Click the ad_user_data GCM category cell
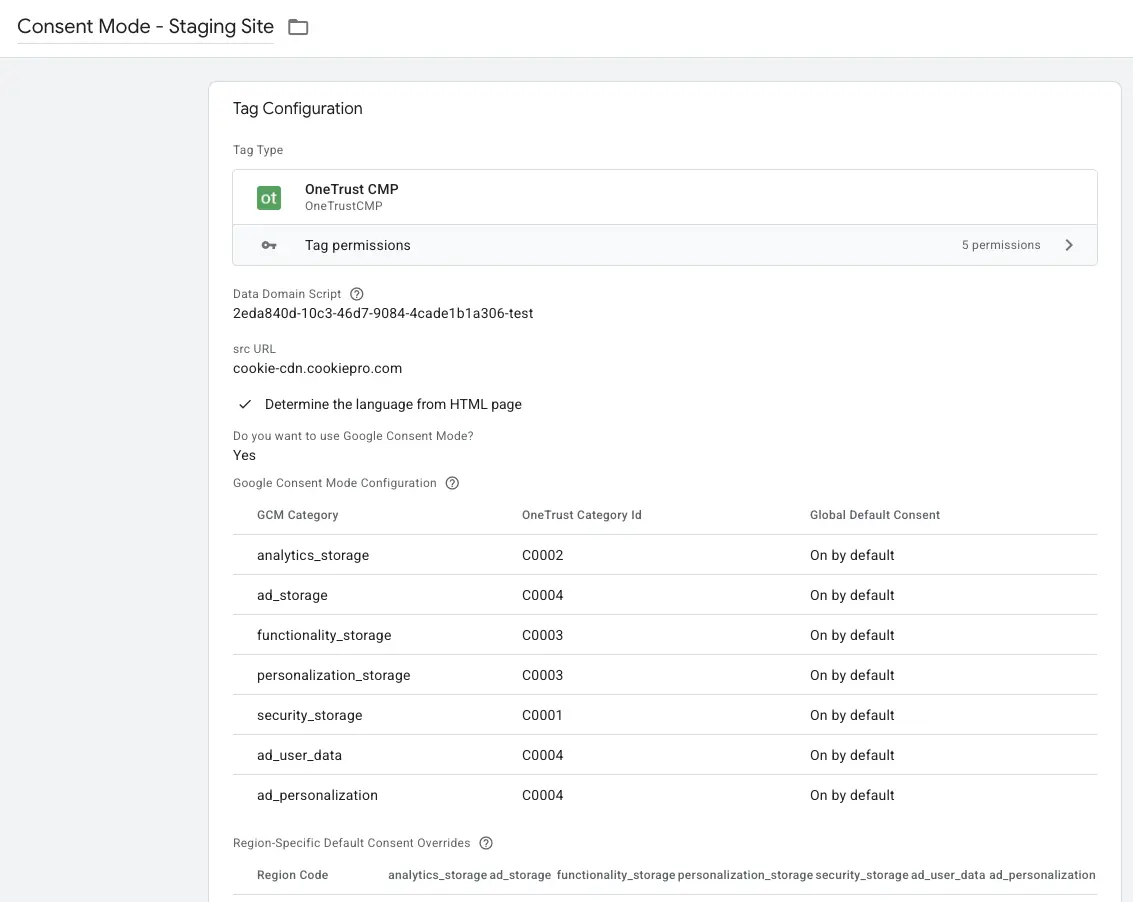 (299, 755)
